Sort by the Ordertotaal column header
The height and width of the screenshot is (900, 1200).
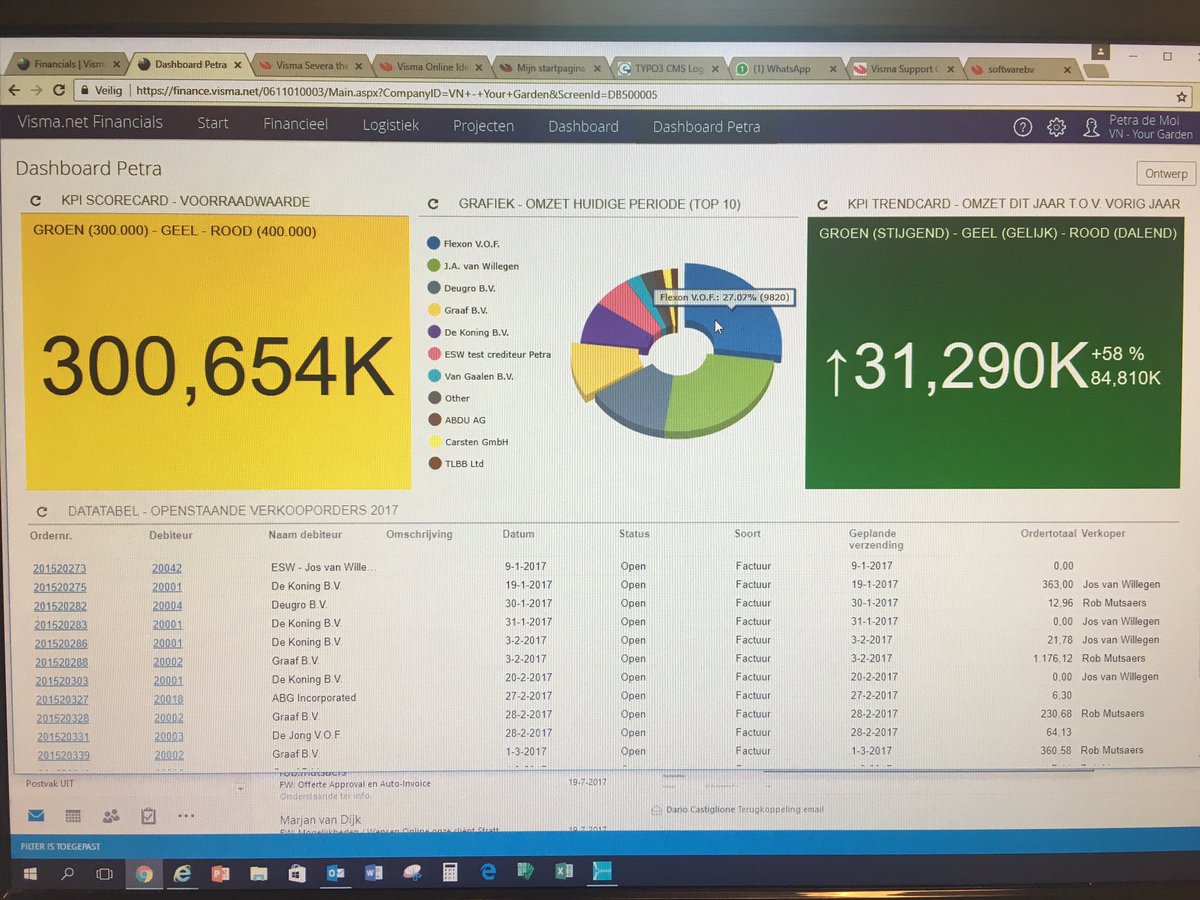pos(1047,533)
